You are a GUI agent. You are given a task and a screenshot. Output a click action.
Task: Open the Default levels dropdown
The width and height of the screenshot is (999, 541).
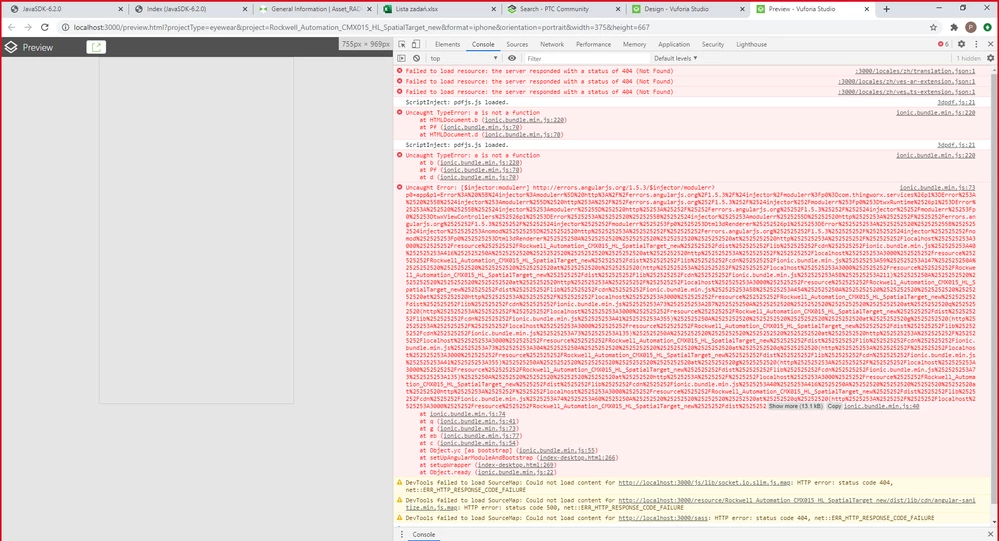(x=675, y=58)
